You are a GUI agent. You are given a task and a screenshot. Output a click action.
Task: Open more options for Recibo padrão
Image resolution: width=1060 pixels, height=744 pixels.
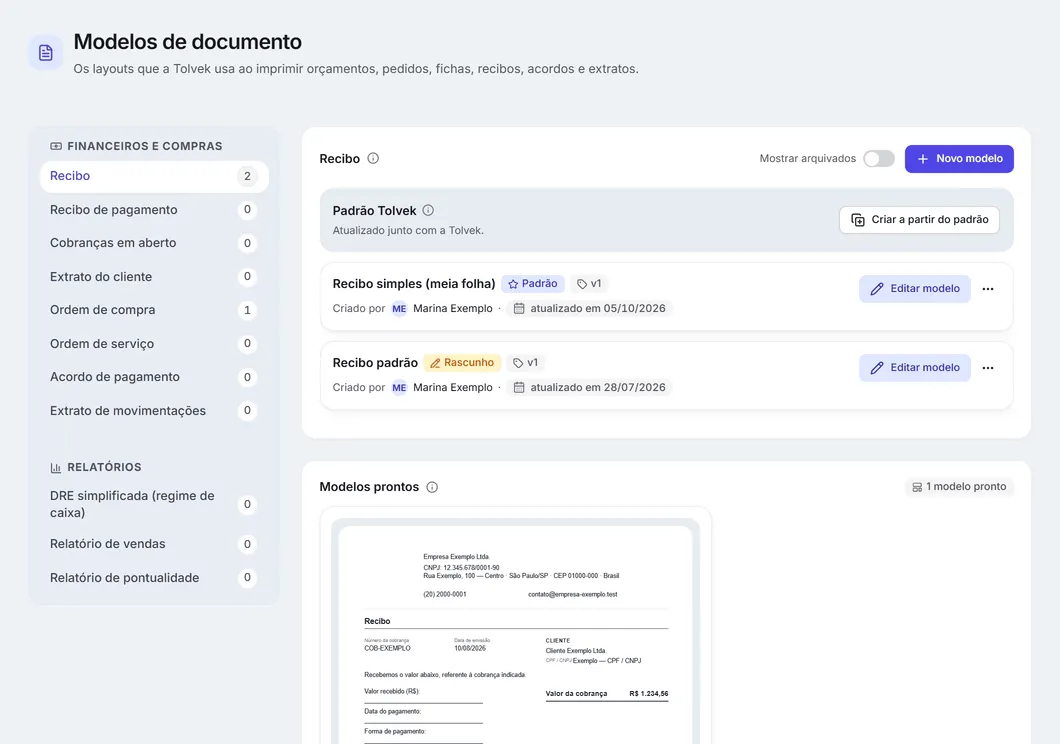(988, 368)
